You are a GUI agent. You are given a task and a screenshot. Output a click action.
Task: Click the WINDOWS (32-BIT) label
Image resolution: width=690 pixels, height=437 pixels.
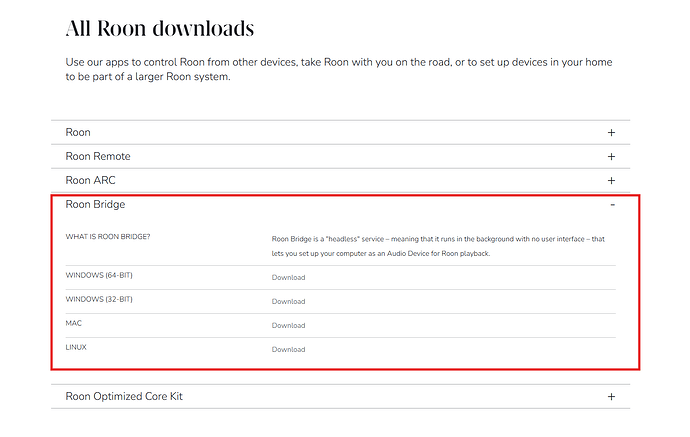[99, 299]
